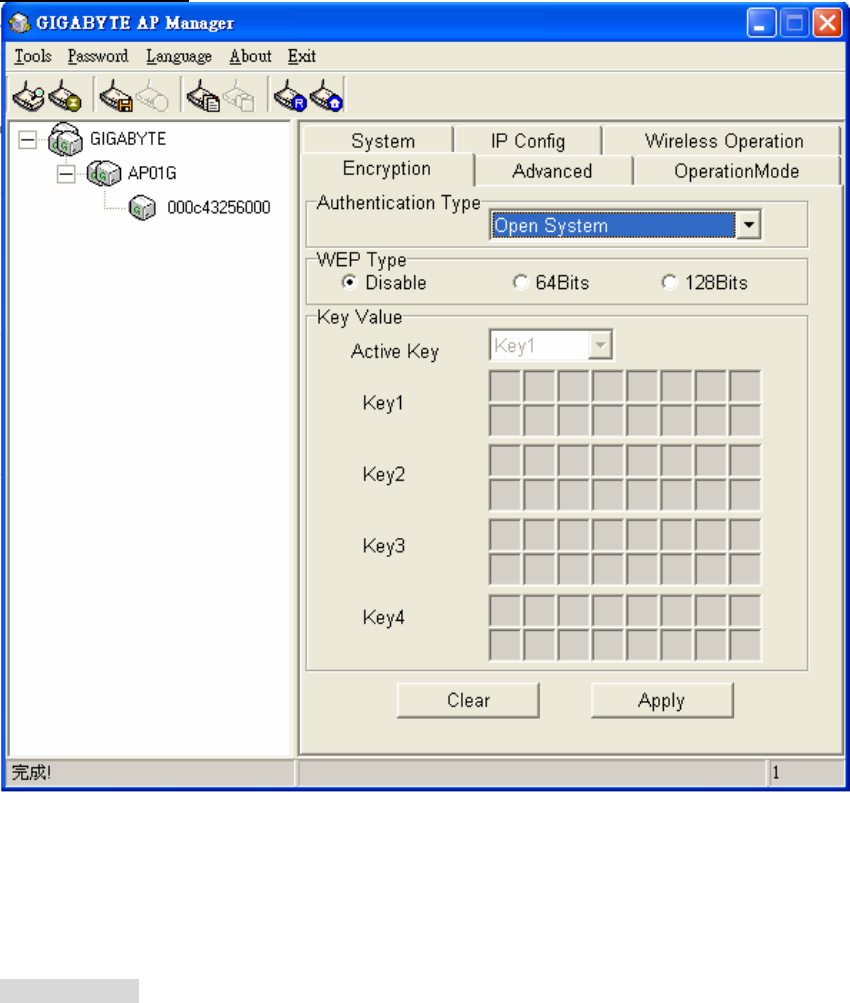Select the AP01G tree label
Image resolution: width=850 pixels, height=1003 pixels.
152,173
